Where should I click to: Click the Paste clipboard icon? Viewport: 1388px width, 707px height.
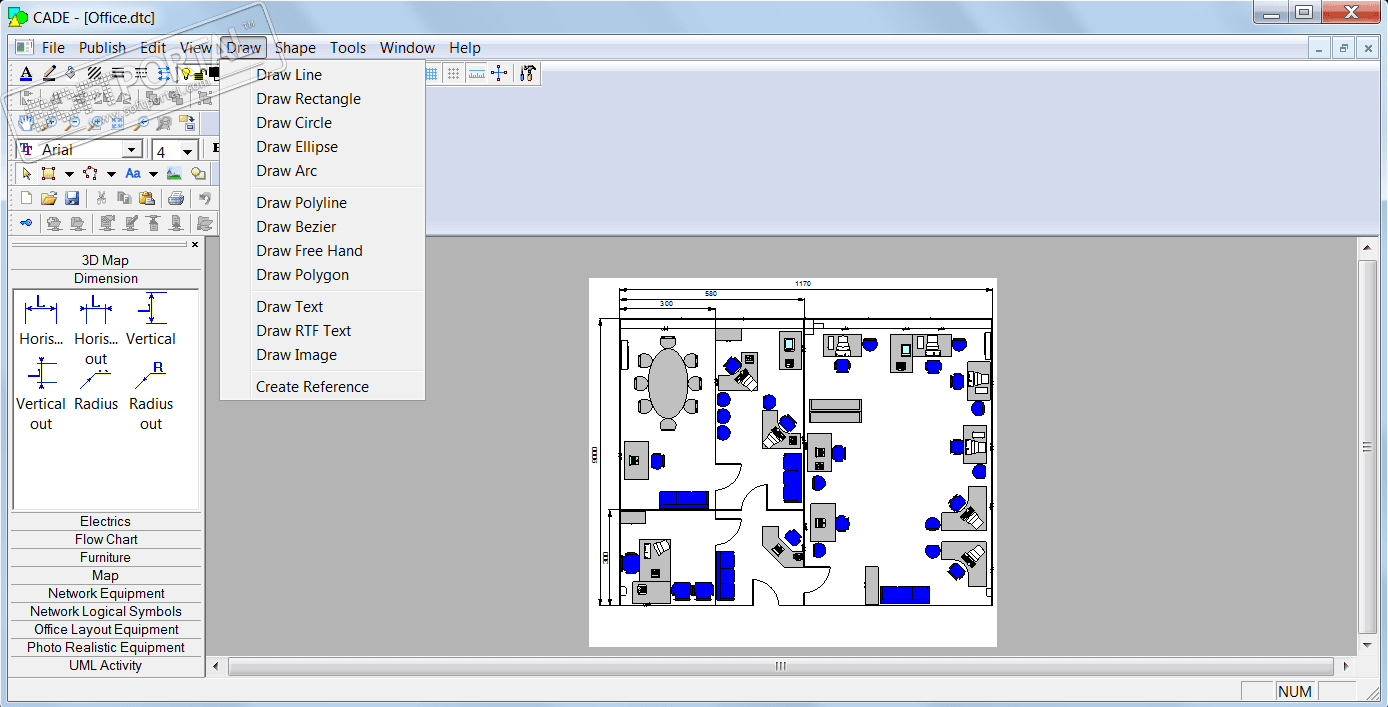pos(147,199)
